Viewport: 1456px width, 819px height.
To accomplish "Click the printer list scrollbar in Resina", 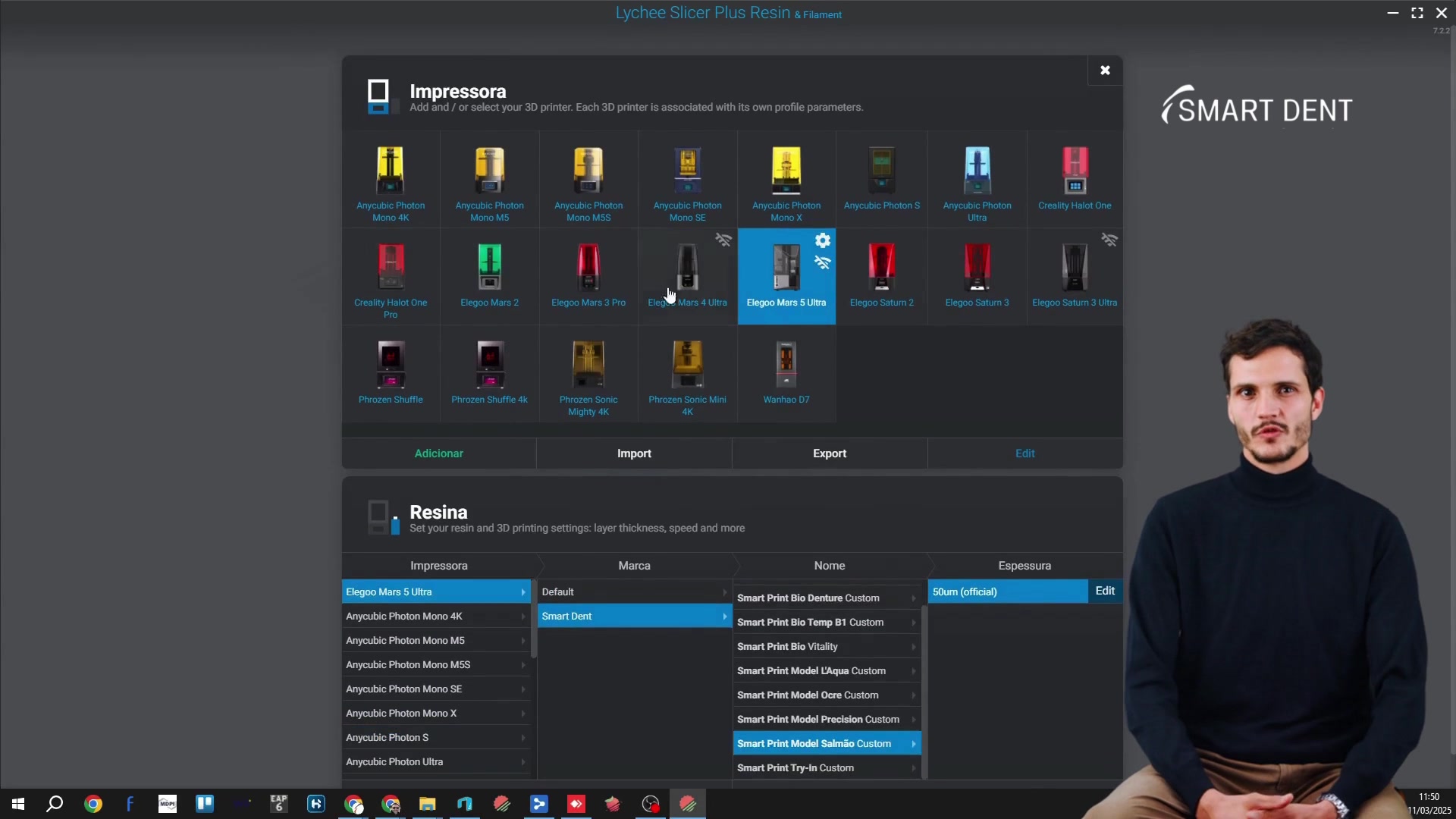I will click(x=534, y=619).
